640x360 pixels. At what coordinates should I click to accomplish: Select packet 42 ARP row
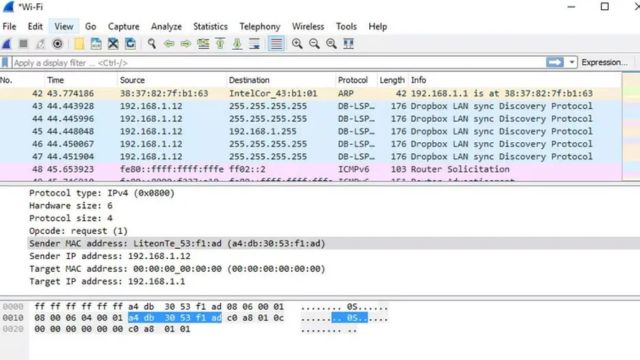coord(311,93)
